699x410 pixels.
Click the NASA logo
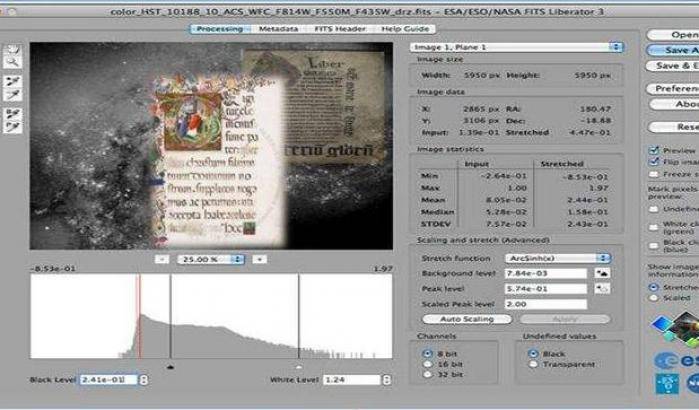coord(692,384)
